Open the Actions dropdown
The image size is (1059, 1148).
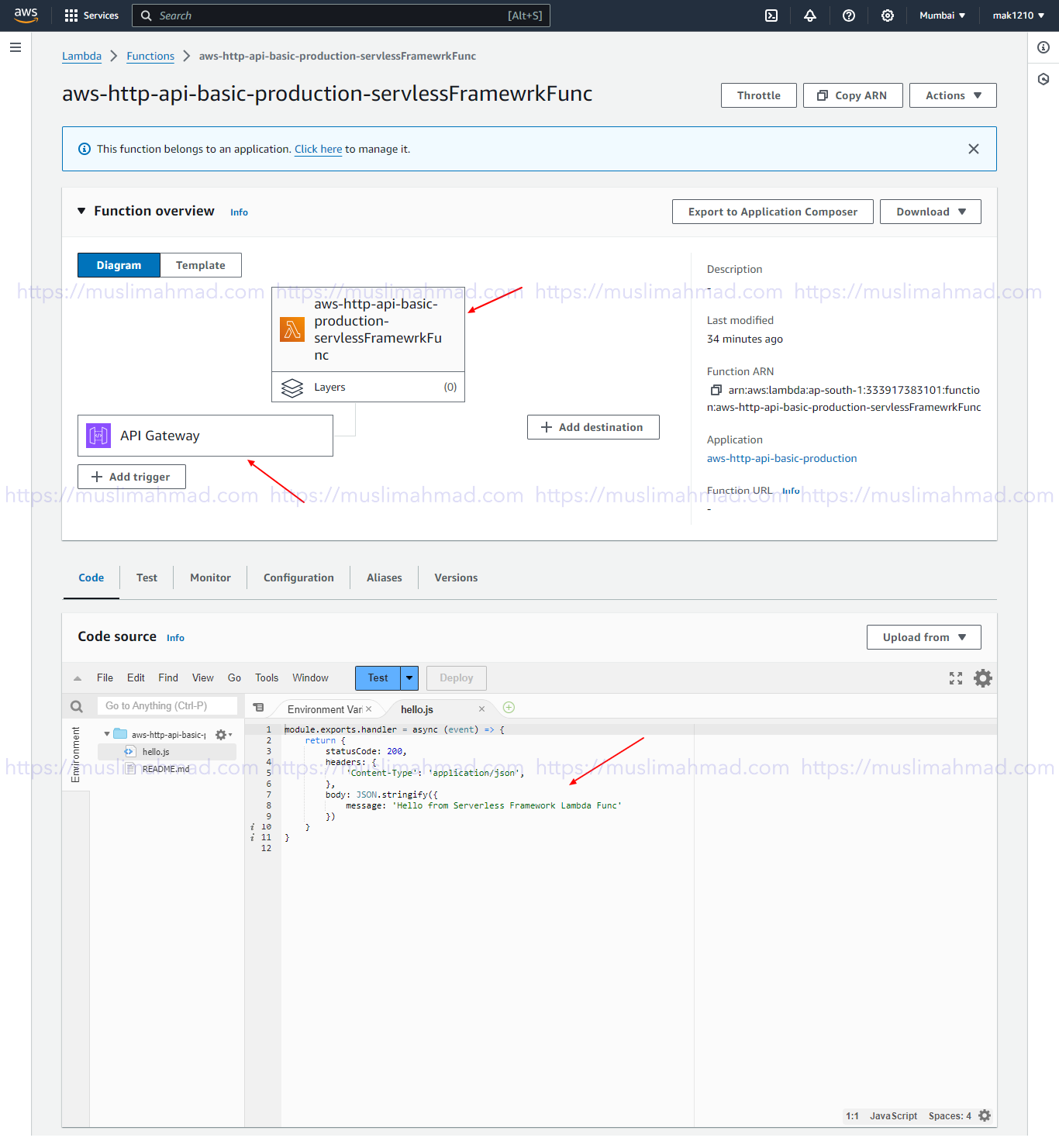pyautogui.click(x=953, y=95)
